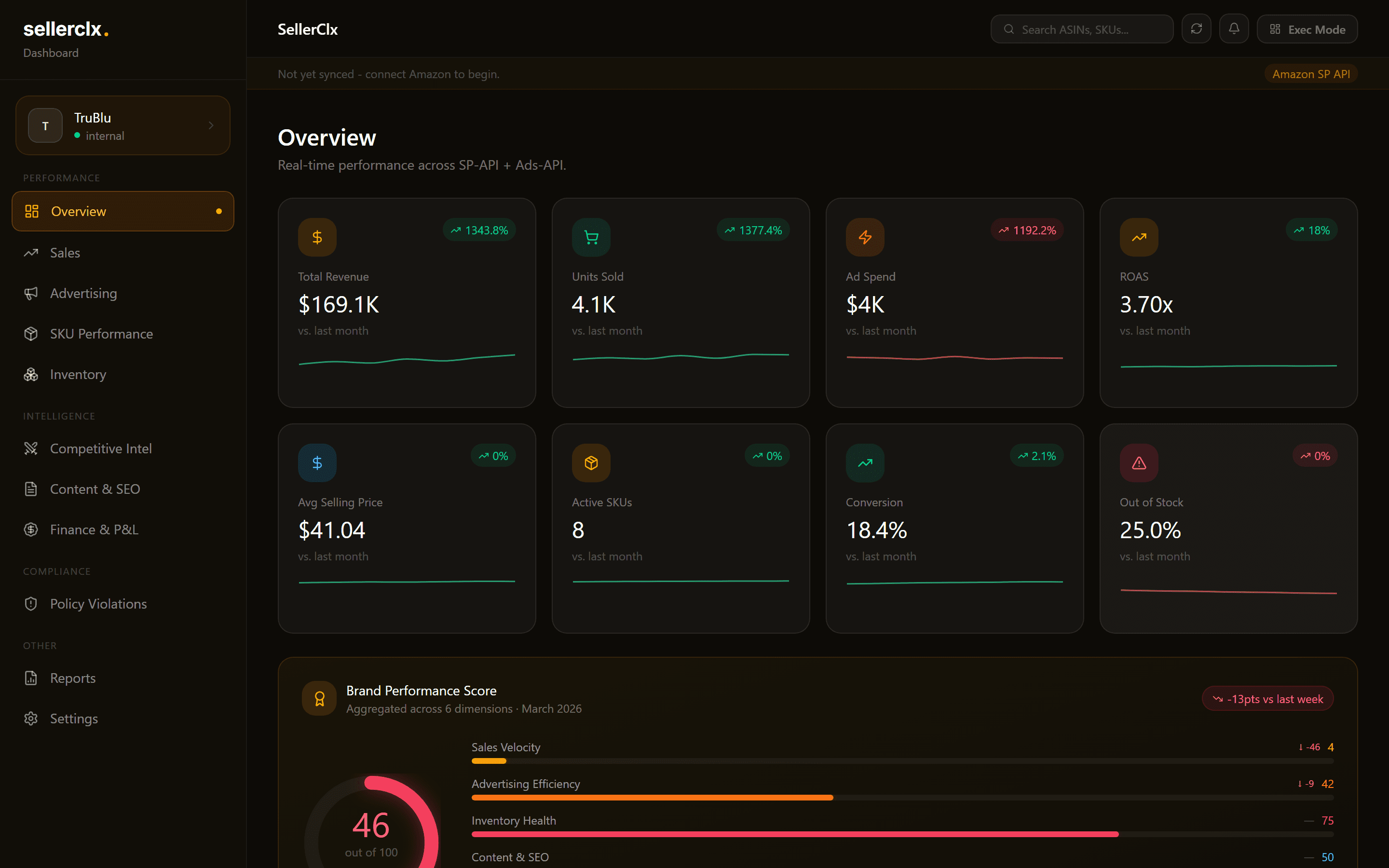This screenshot has height=868, width=1389.
Task: Click the Ad Spend $4K value
Action: tap(865, 304)
